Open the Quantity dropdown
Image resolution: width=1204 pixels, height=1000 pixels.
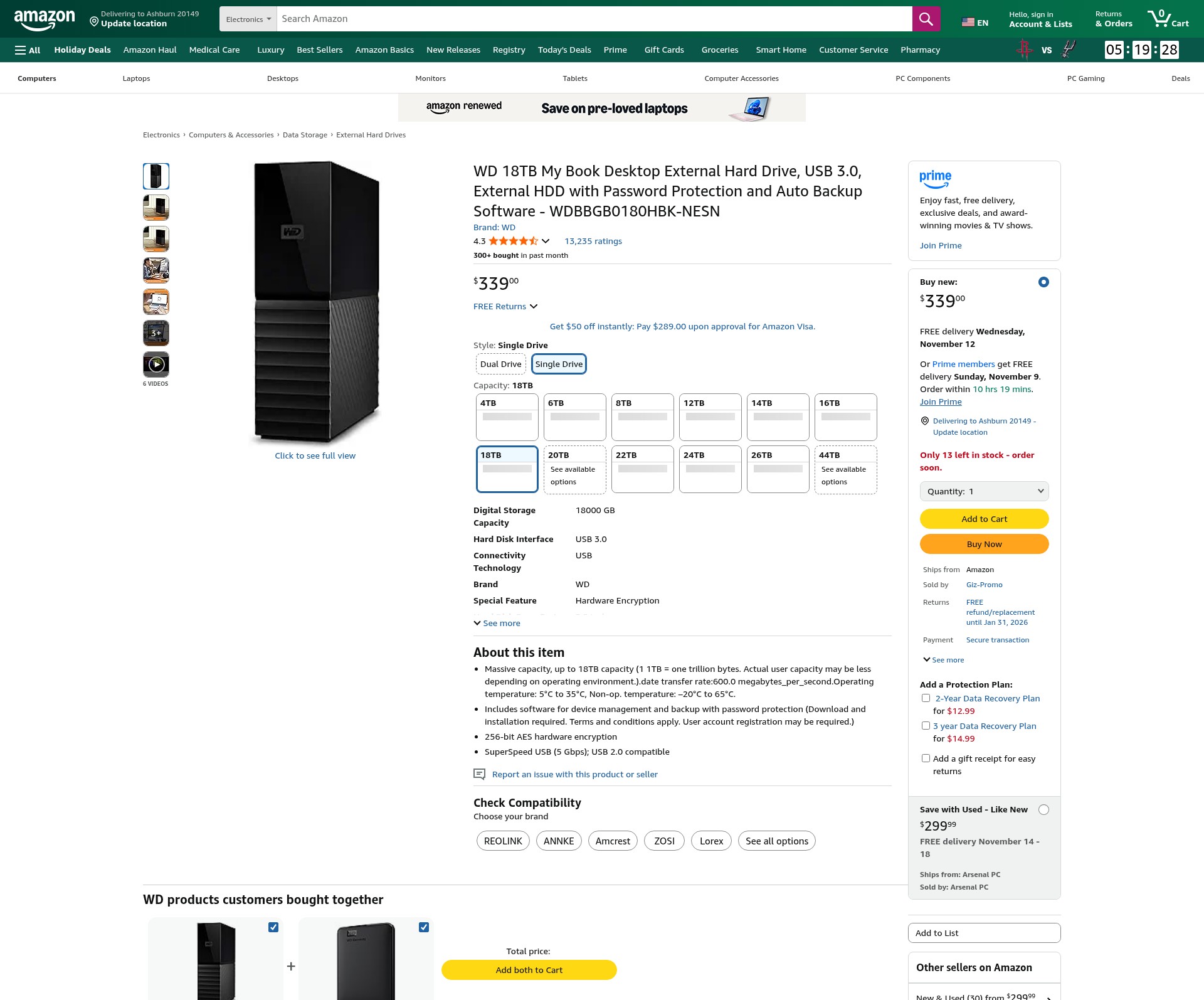click(985, 491)
